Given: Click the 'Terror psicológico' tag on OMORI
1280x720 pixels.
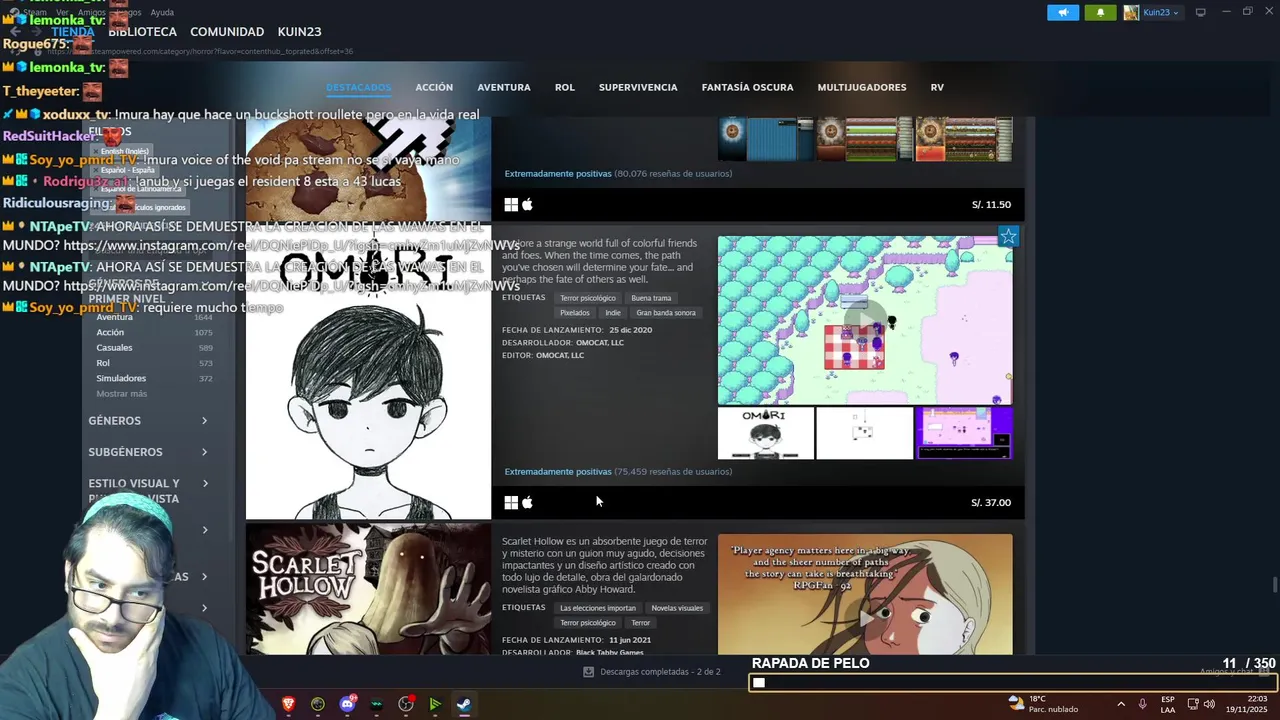Looking at the screenshot, I should click(x=588, y=298).
